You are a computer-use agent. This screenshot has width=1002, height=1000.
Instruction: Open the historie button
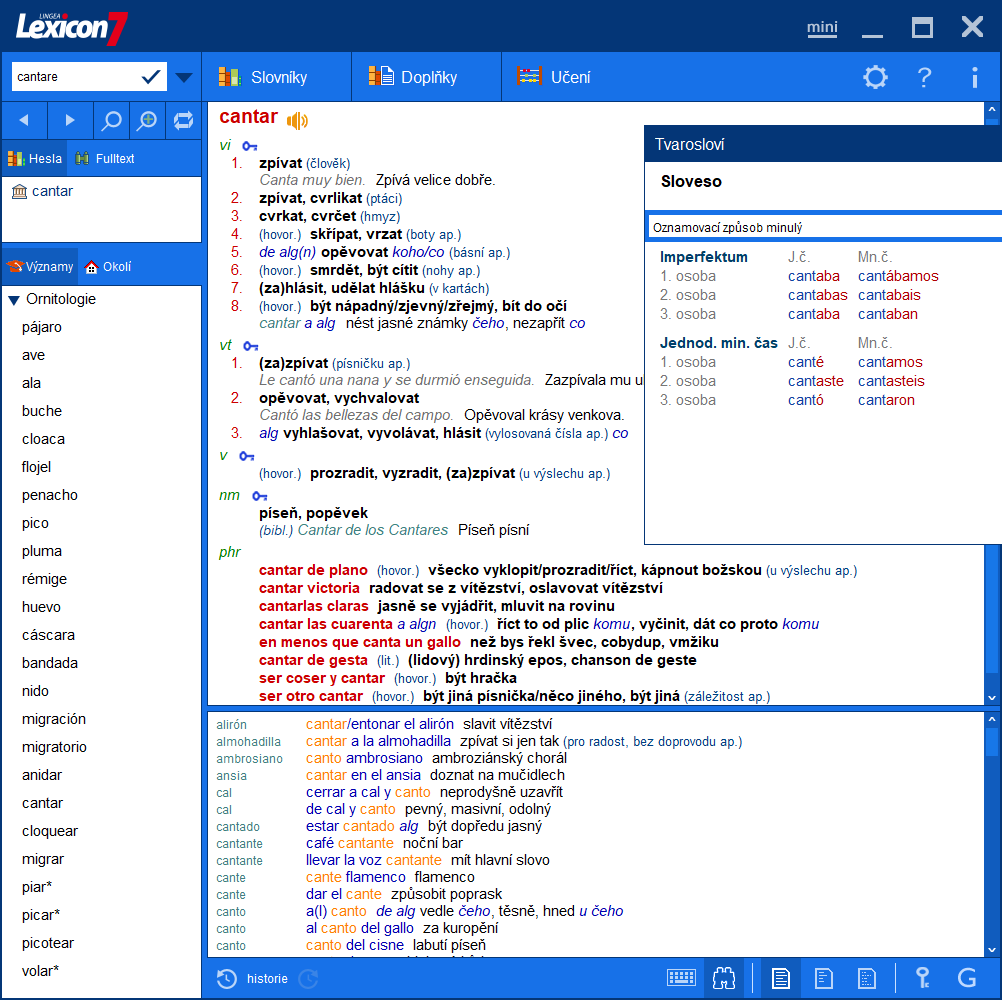pyautogui.click(x=267, y=978)
